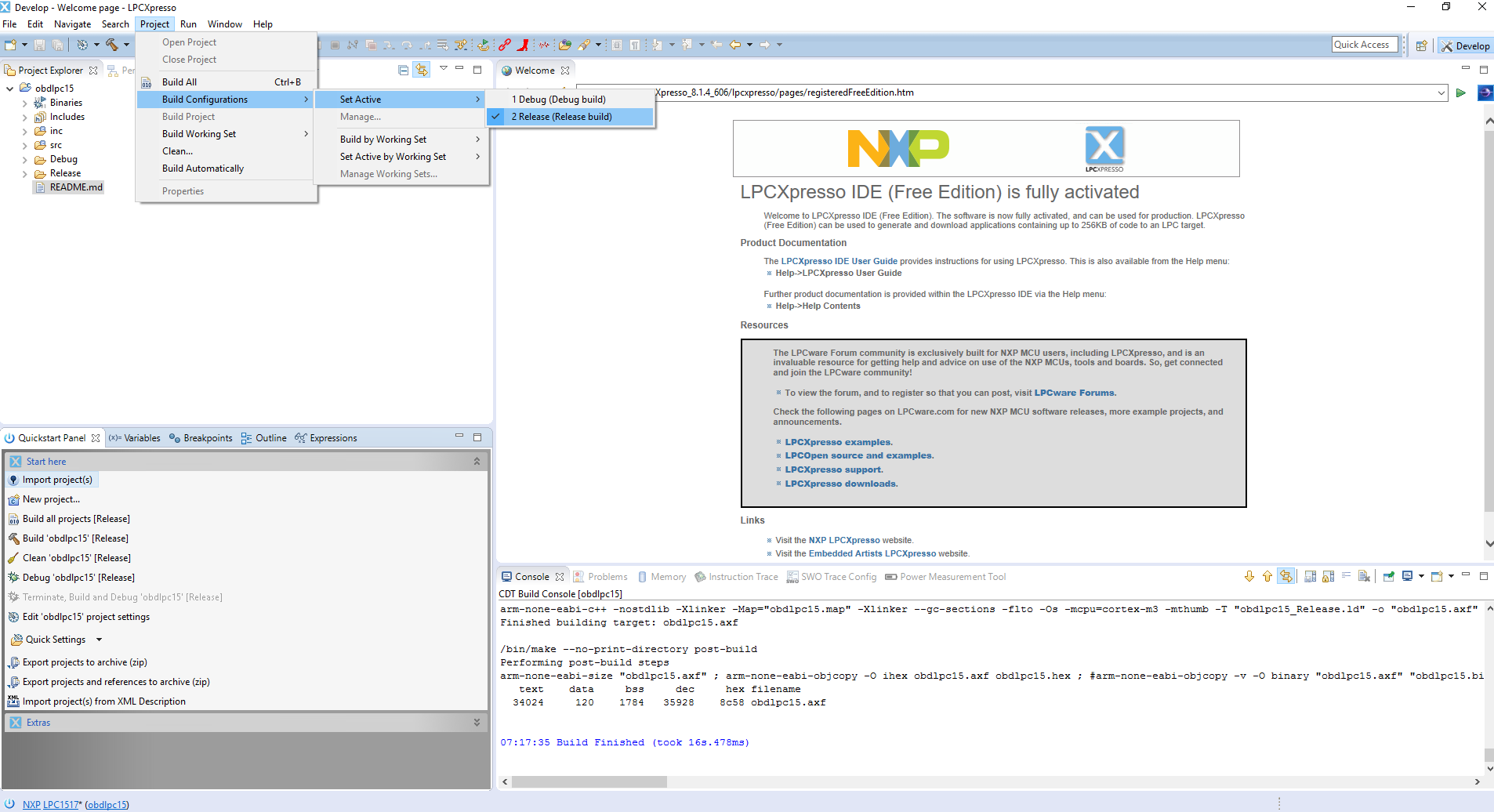This screenshot has height=812, width=1494.
Task: Click the red boot LPC-Link icon
Action: click(522, 45)
